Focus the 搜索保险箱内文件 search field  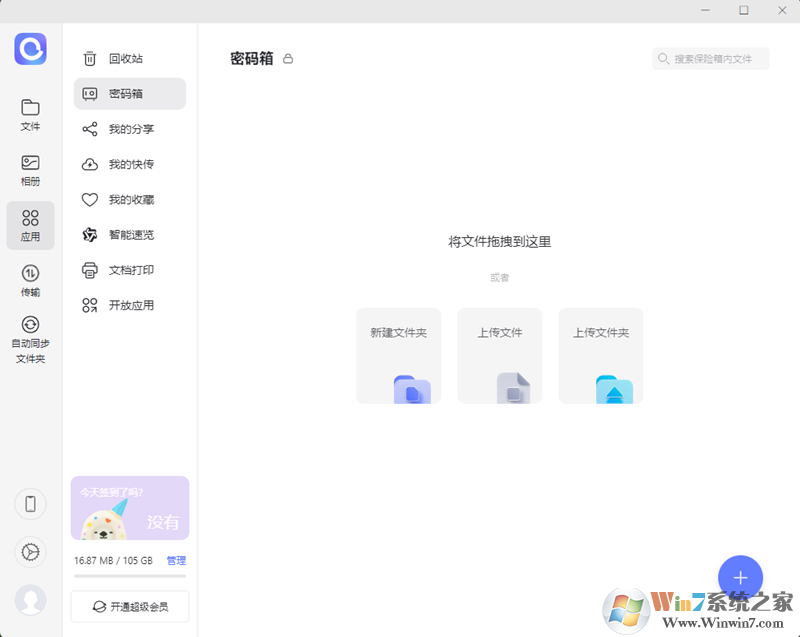click(711, 59)
